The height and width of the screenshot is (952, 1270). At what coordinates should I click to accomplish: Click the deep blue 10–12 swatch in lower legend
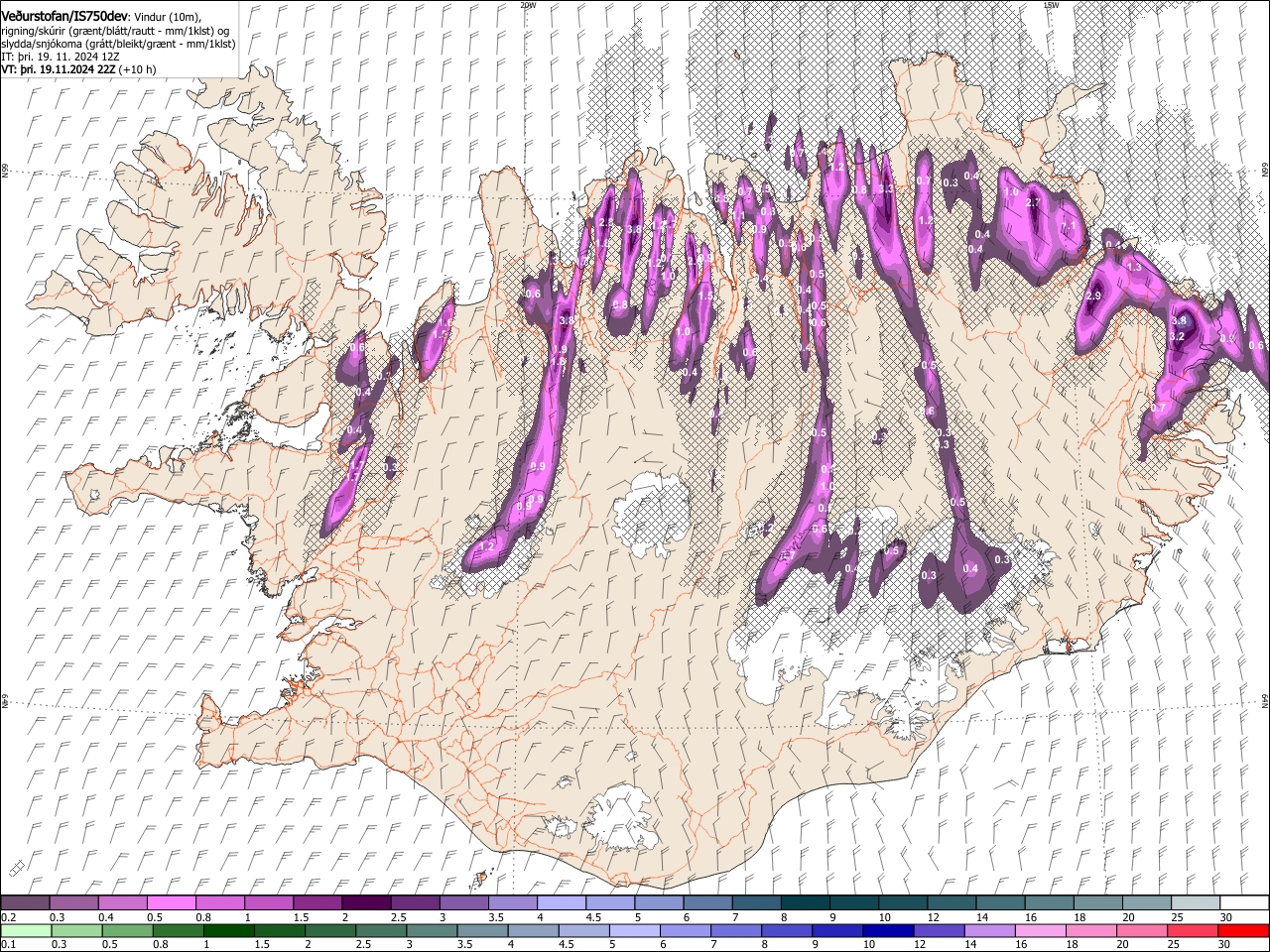click(x=886, y=930)
